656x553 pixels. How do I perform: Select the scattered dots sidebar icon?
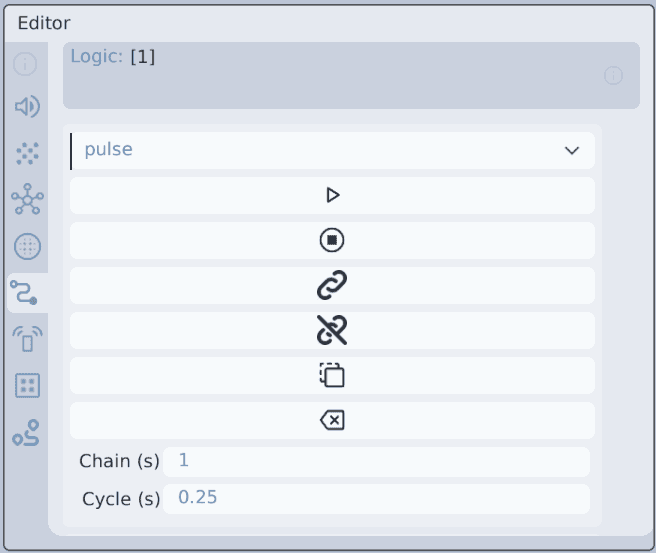coord(27,153)
